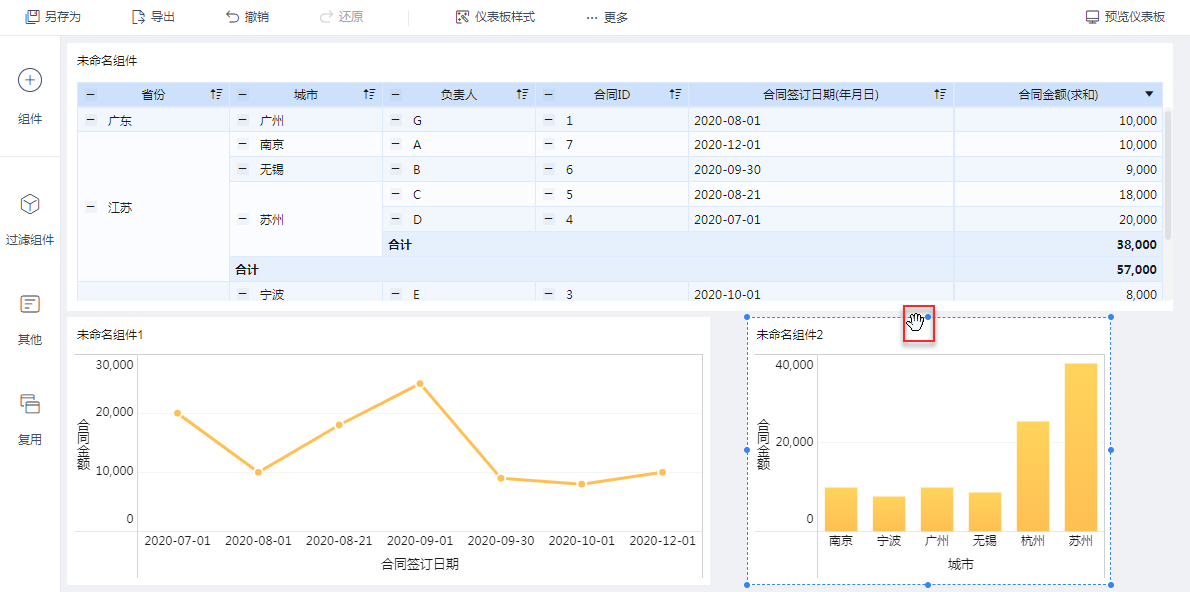Open the 复用 reuse icon
Image resolution: width=1190 pixels, height=592 pixels.
coord(30,404)
